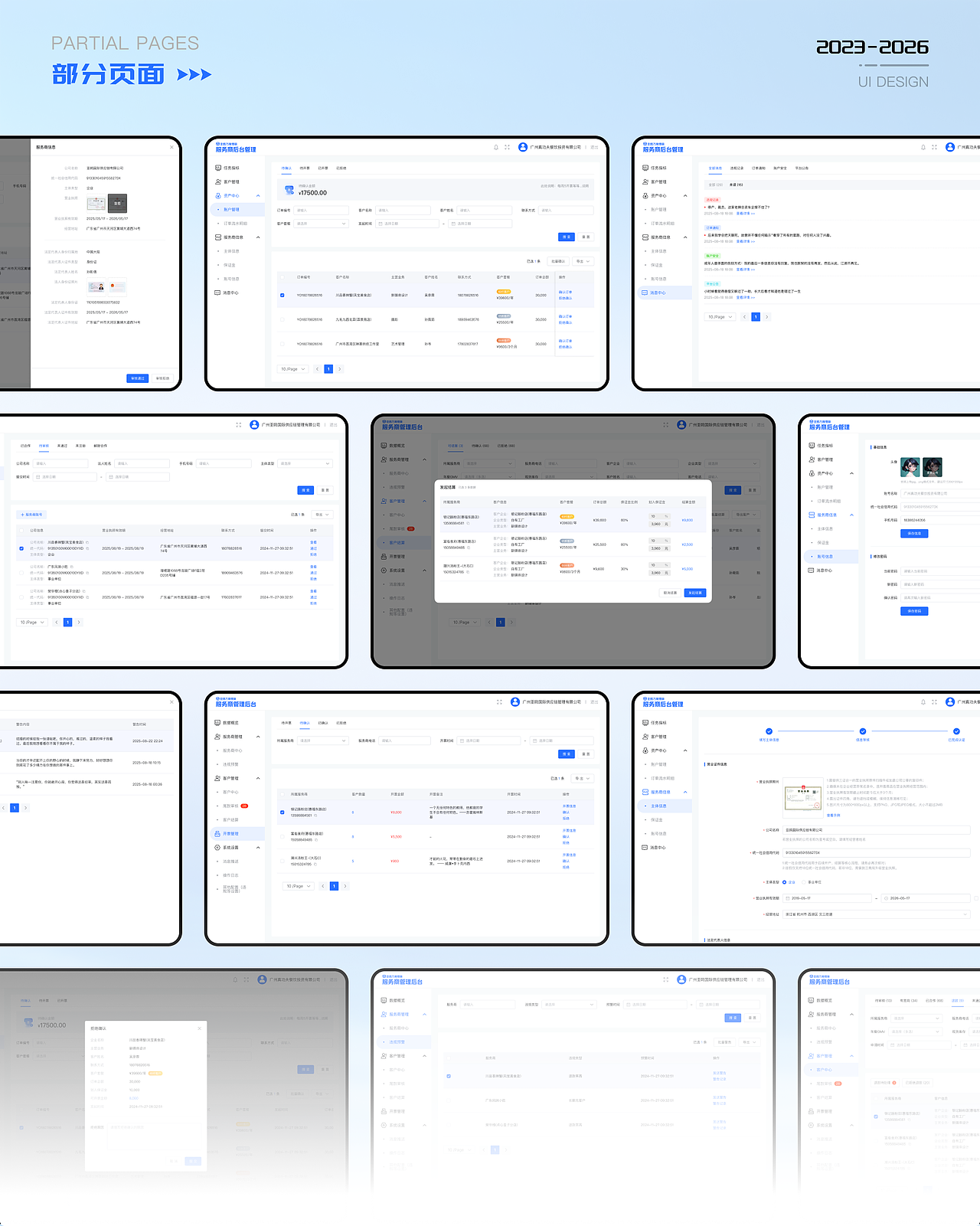Click the + 服务商账号 button on the review page
The image size is (980, 1226).
(32, 515)
